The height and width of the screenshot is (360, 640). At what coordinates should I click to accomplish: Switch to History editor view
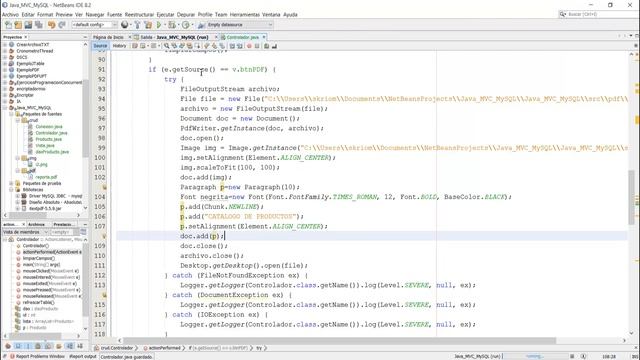pyautogui.click(x=119, y=46)
